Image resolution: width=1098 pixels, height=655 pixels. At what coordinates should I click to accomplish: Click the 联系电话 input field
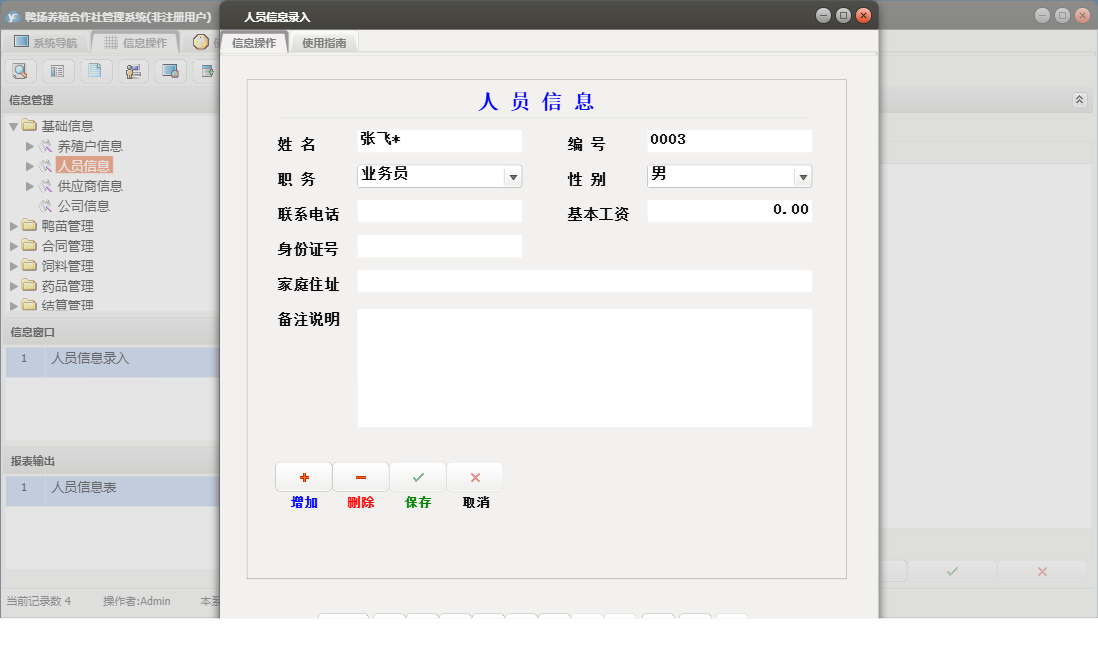click(440, 211)
